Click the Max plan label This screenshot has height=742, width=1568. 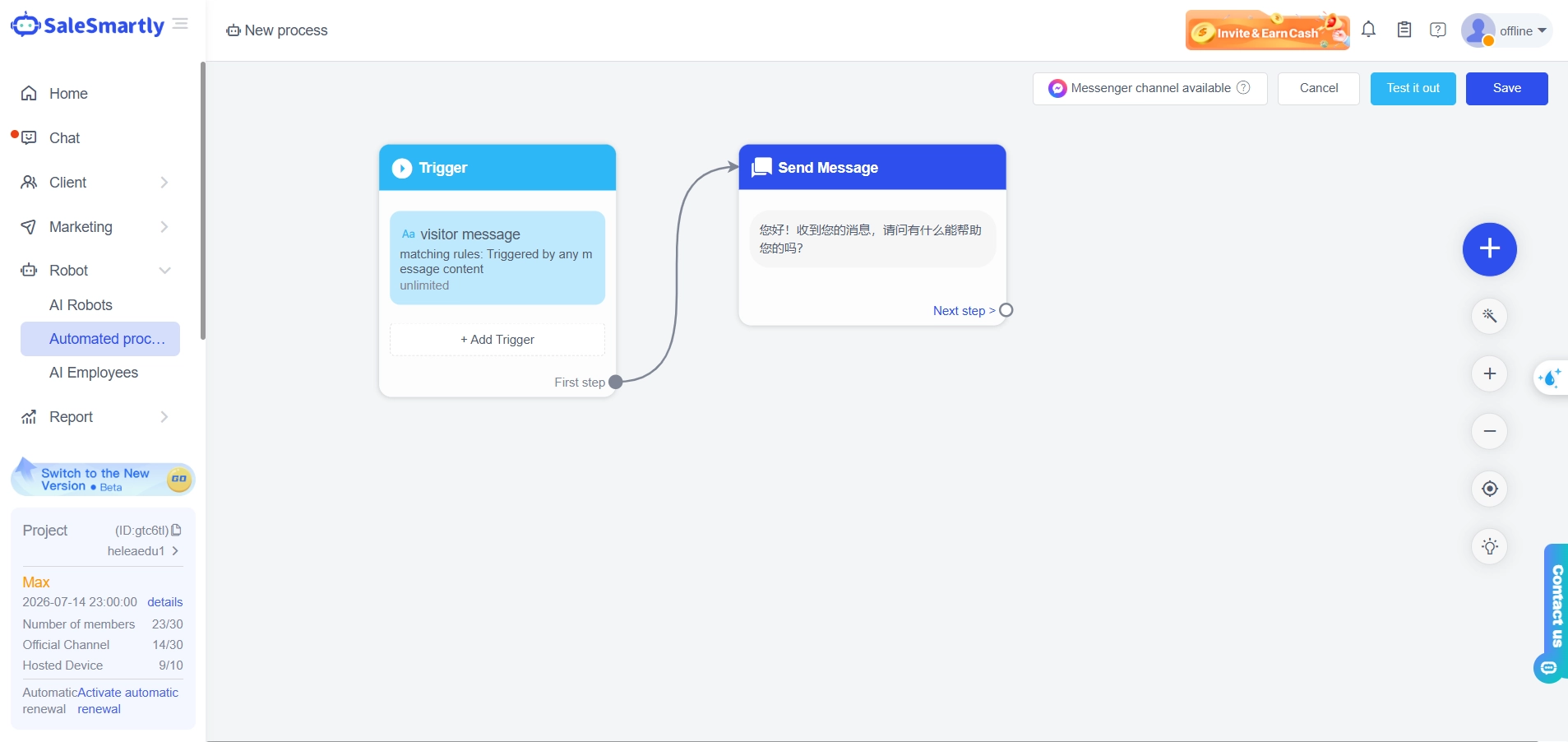click(x=36, y=582)
